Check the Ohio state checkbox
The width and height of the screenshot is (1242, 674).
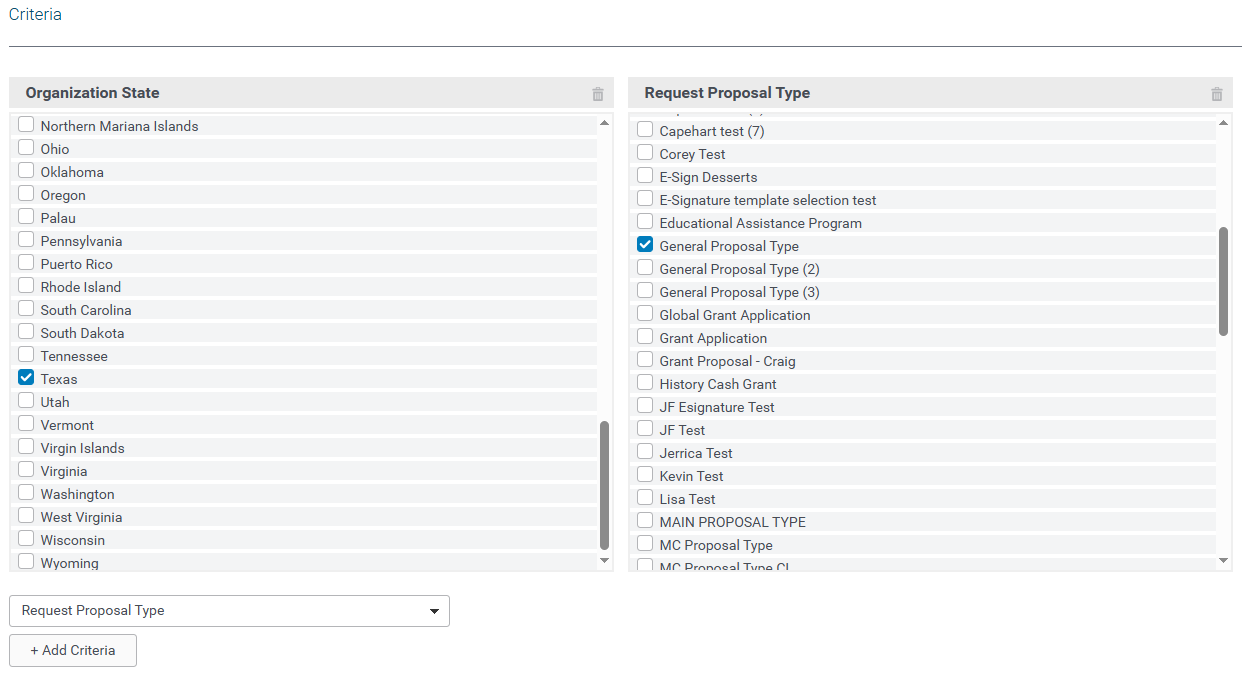(x=26, y=148)
